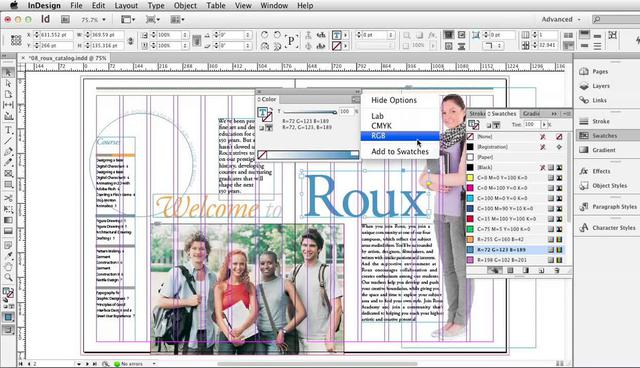Select the Selection tool in the toolbox
Screen dimensions: 640x368
point(8,72)
